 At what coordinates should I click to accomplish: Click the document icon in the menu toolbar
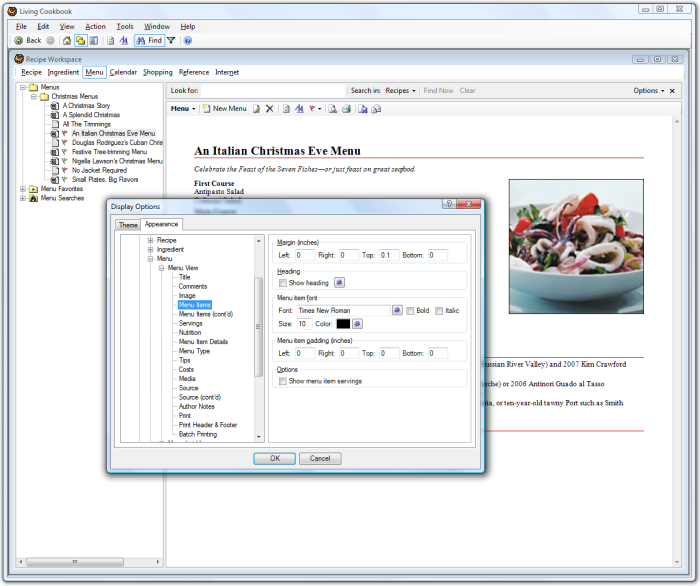(286, 108)
